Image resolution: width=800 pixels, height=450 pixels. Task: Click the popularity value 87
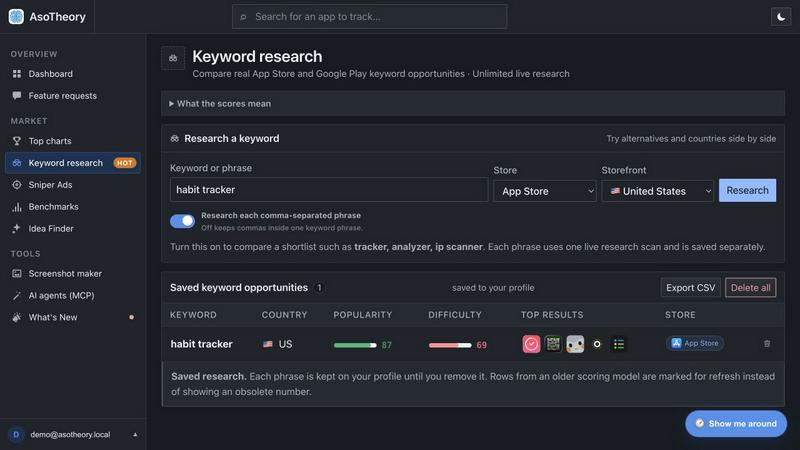(x=387, y=345)
